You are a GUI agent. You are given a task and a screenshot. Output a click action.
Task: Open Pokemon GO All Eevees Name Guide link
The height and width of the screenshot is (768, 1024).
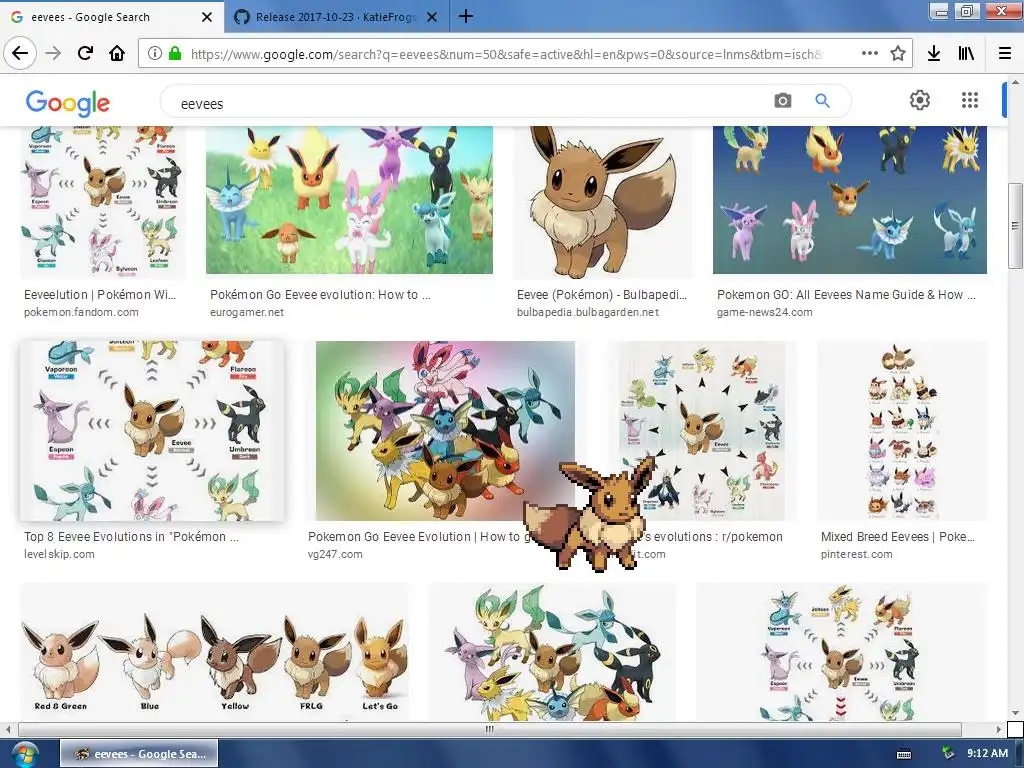846,295
